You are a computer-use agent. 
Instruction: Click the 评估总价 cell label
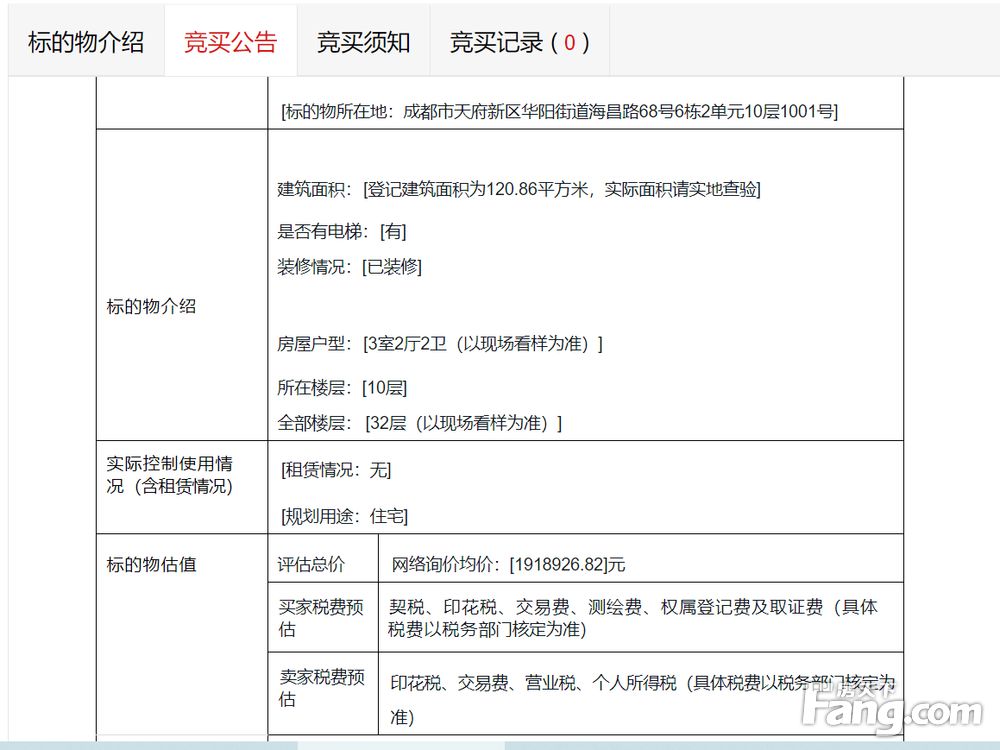(311, 564)
